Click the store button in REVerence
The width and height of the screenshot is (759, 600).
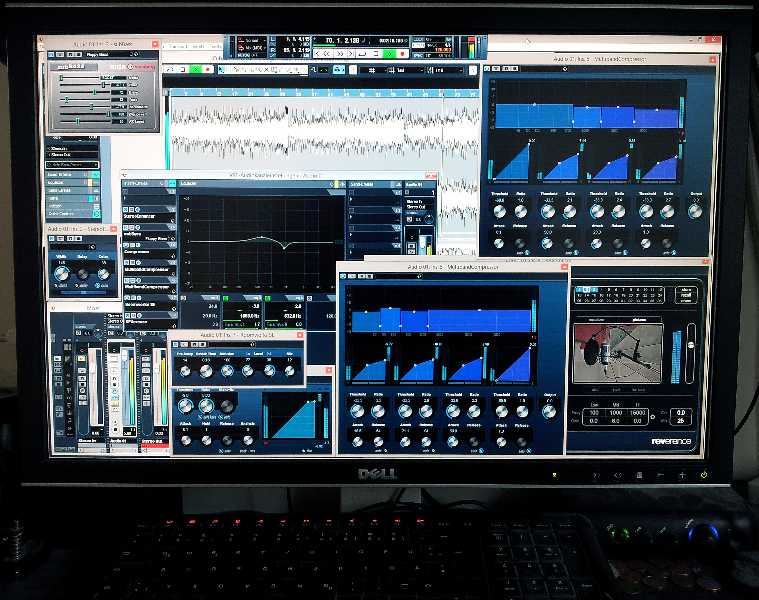click(686, 289)
